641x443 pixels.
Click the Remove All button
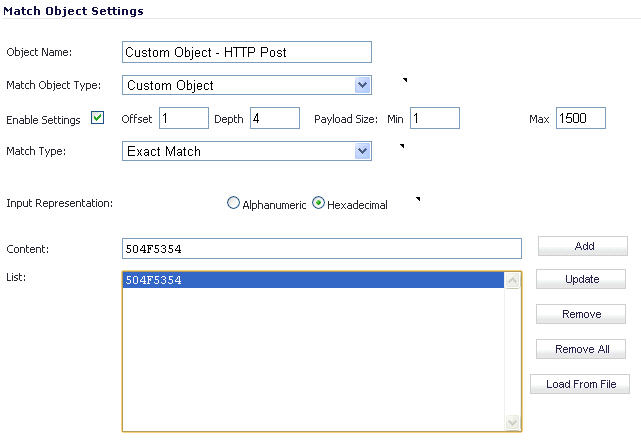point(581,349)
